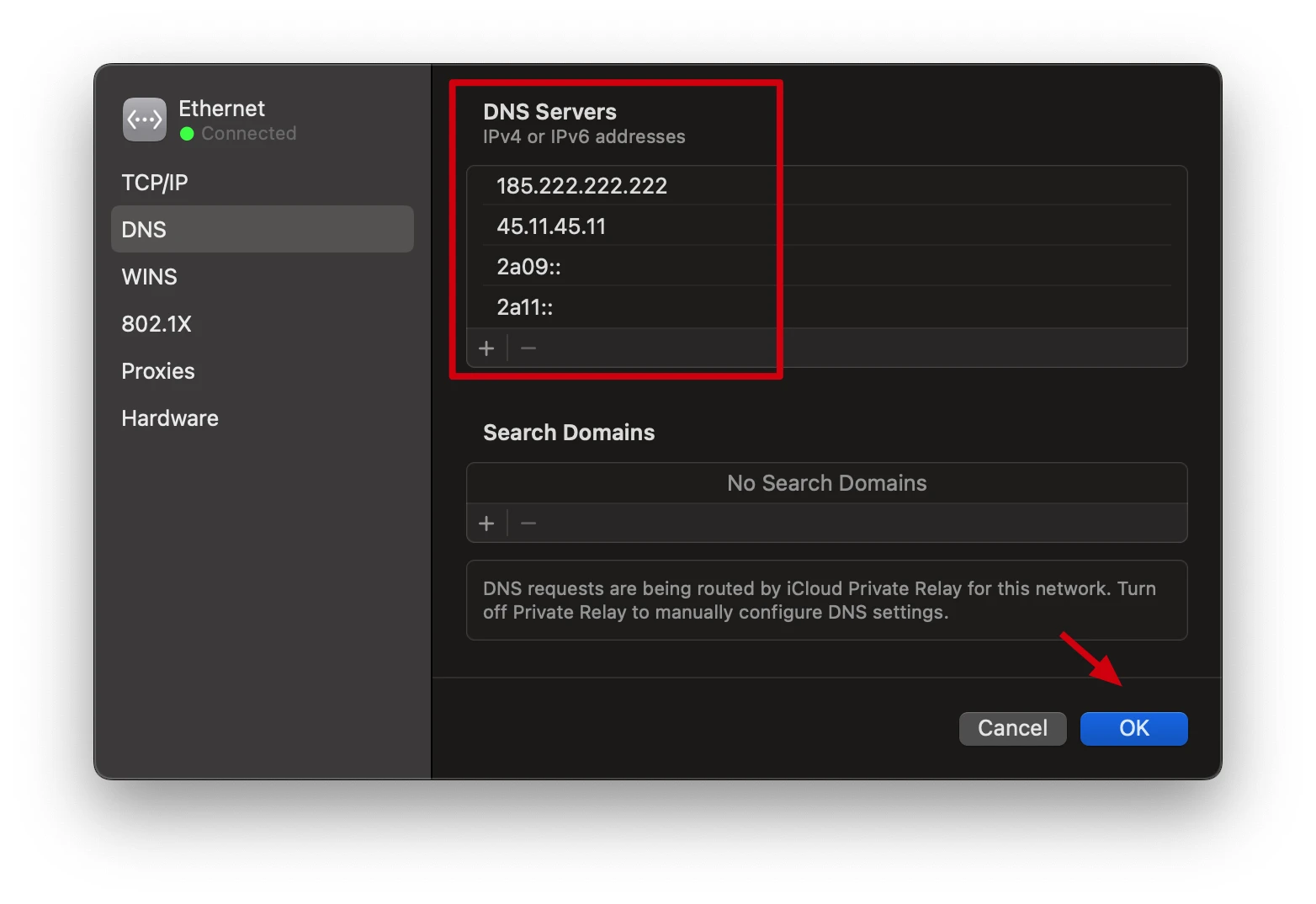Go to the Proxies section
1316x904 pixels.
(x=158, y=371)
